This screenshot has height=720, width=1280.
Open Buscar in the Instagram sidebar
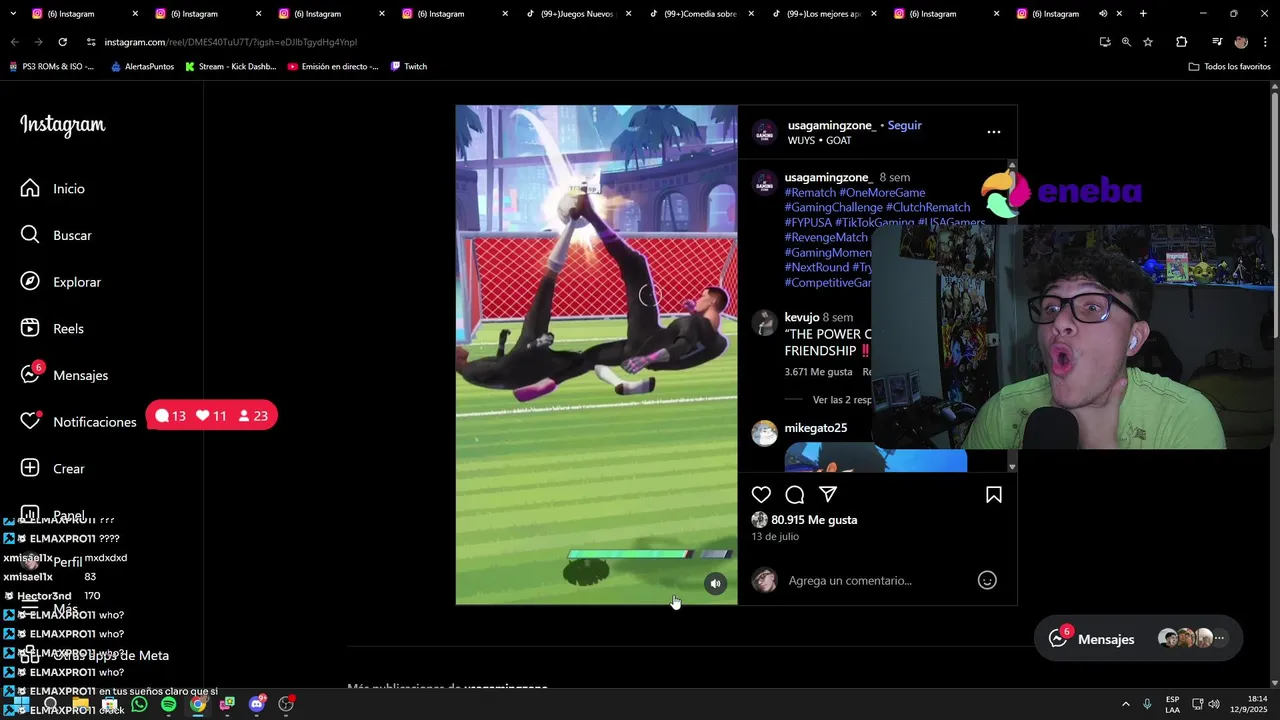56,235
